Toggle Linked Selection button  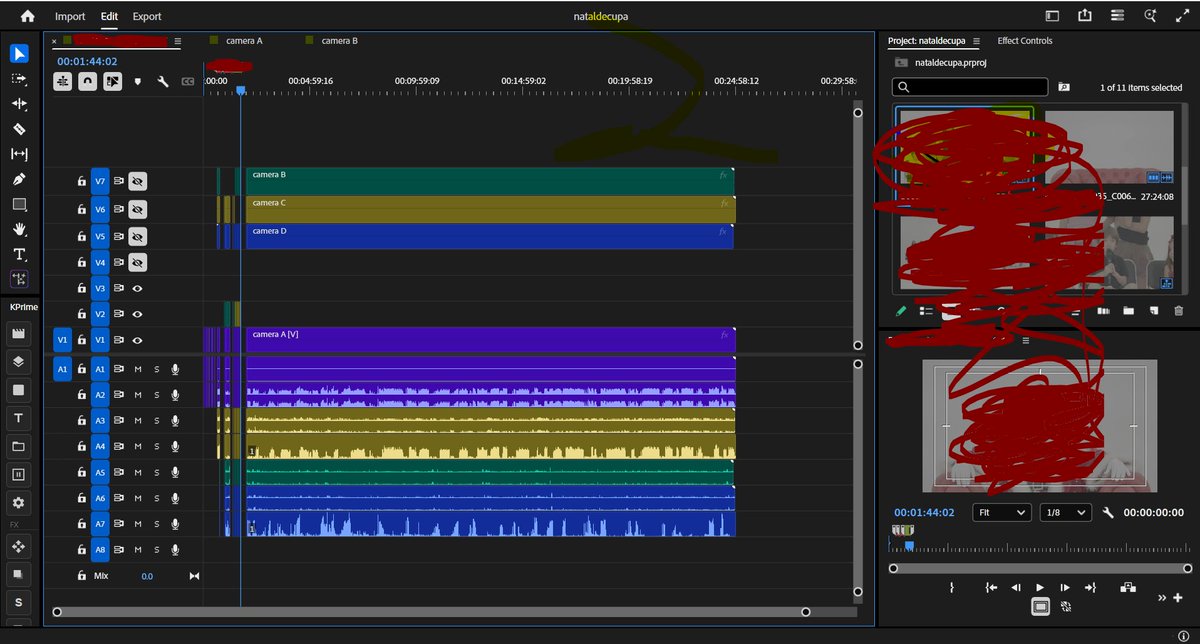tap(113, 82)
